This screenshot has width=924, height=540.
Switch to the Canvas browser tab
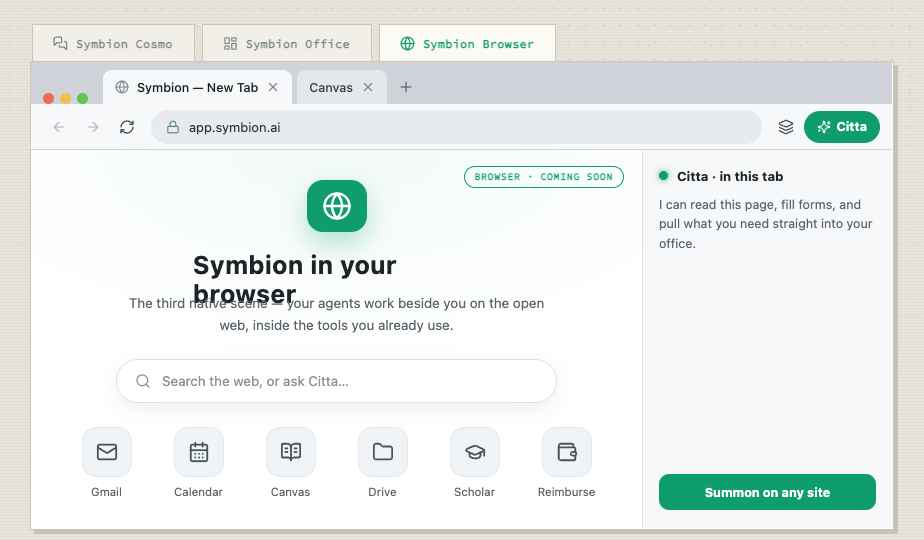[x=342, y=87]
